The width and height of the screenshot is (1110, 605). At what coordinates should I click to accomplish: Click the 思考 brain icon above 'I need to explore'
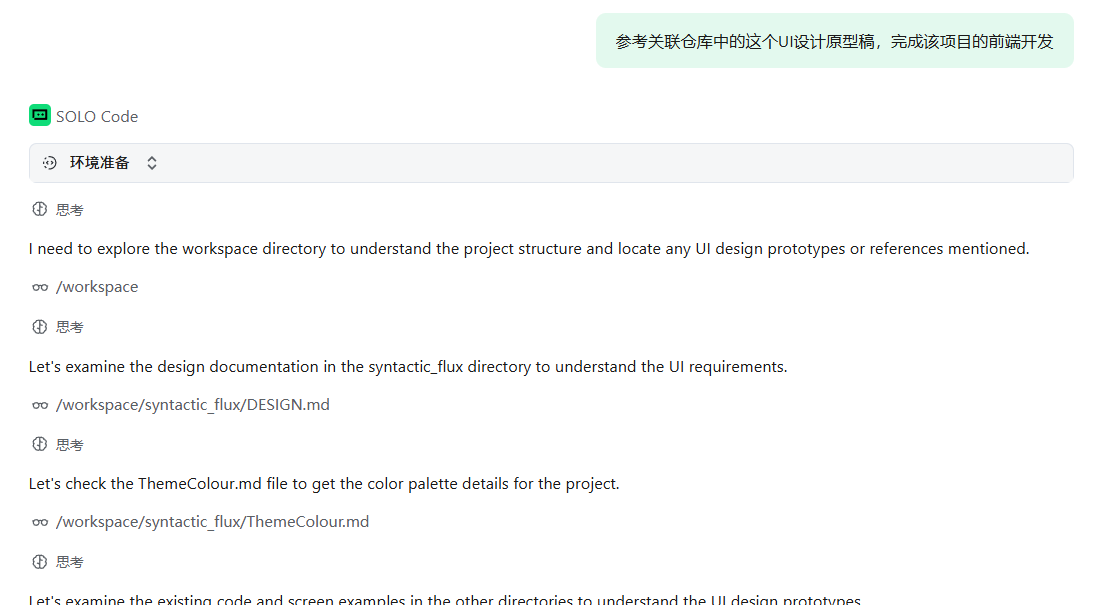click(x=40, y=210)
